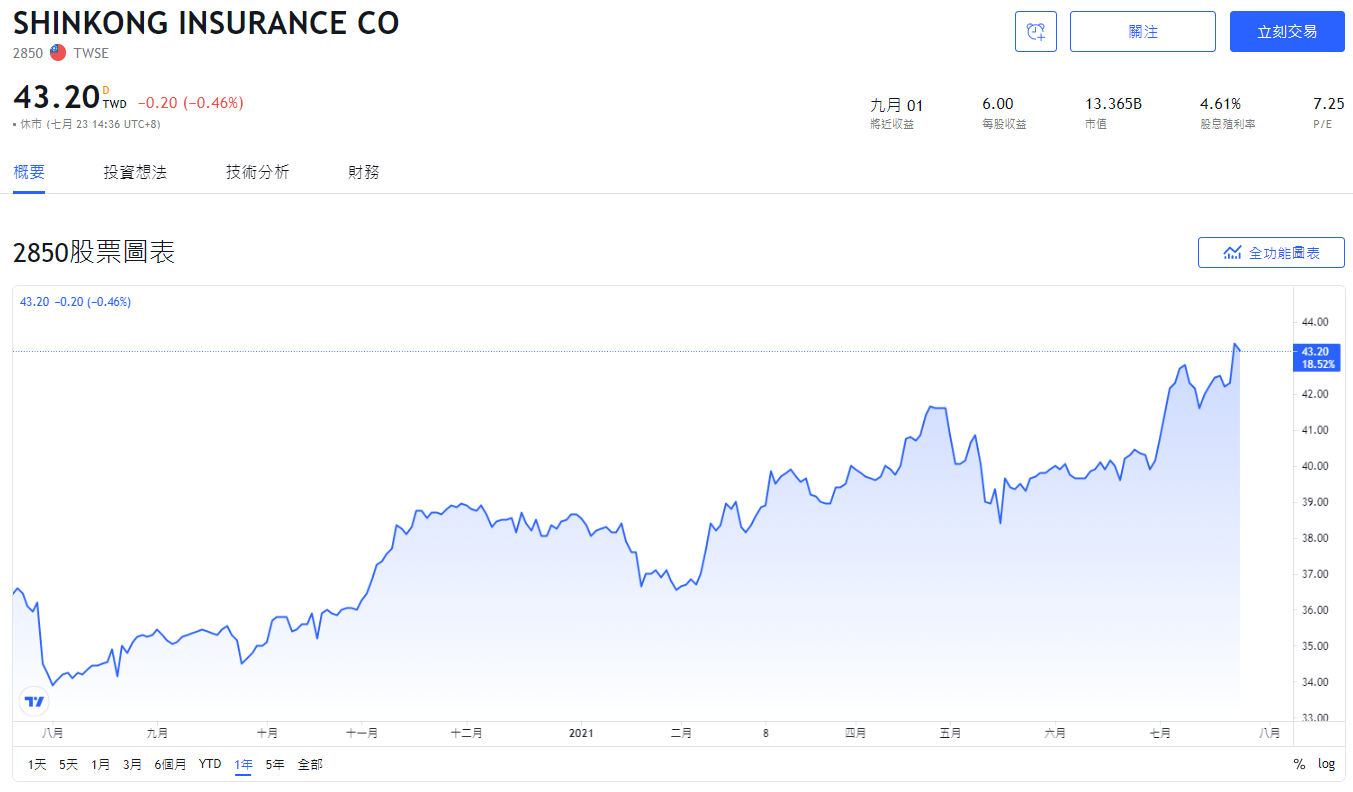Click the chart icon in 全功能圖表 button
Viewport: 1353px width, 792px height.
pos(1232,253)
